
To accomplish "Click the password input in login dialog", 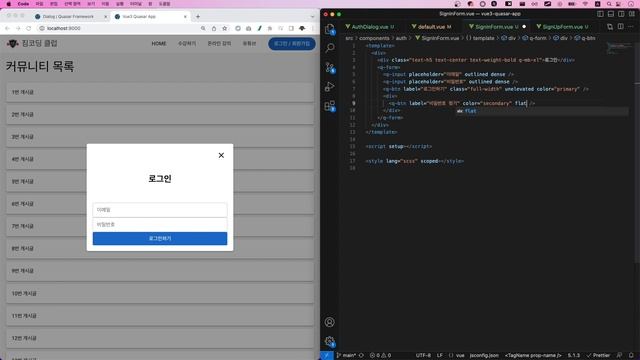I will pyautogui.click(x=160, y=224).
